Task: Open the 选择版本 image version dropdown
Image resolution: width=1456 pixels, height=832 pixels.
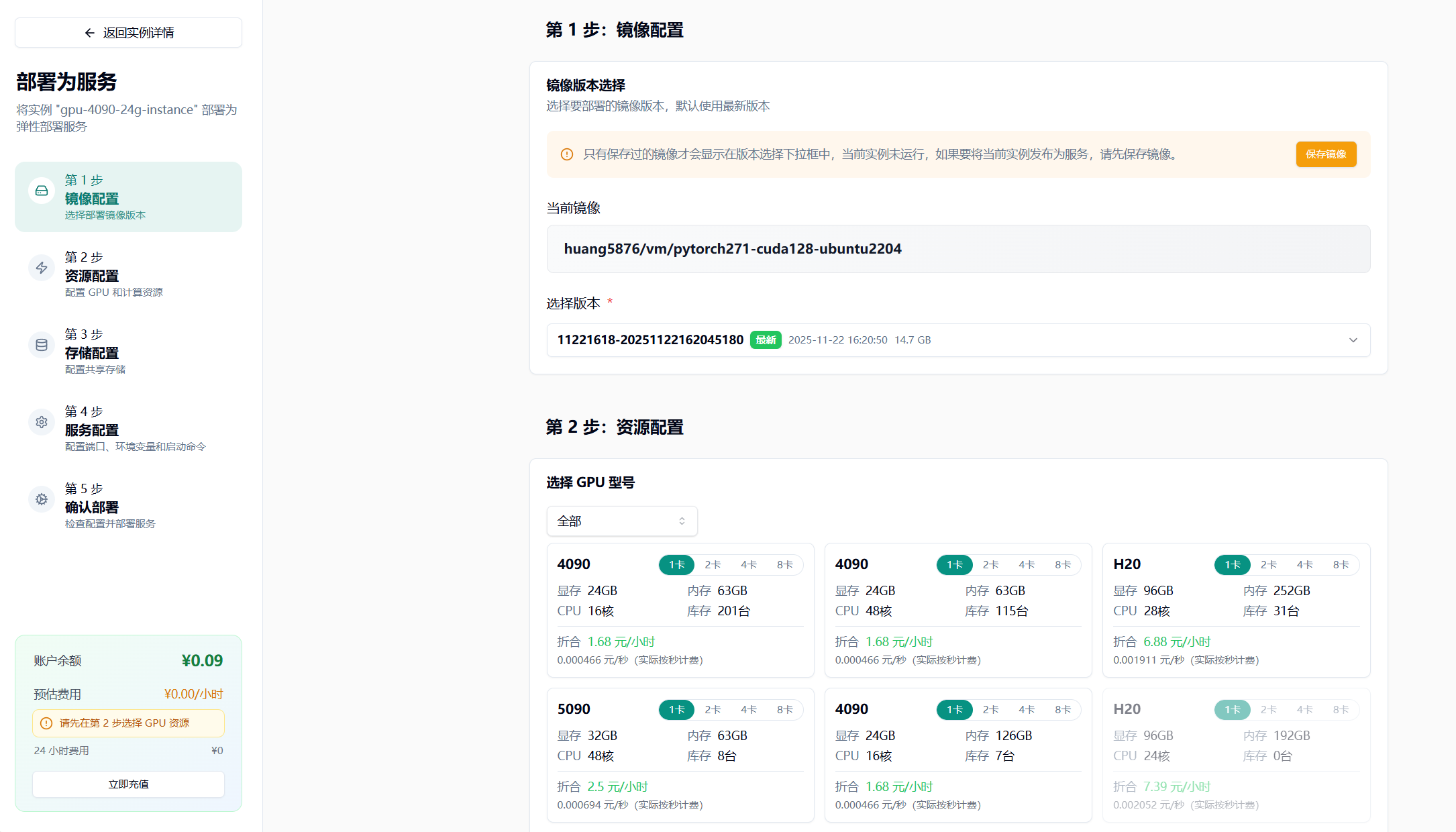Action: [957, 340]
